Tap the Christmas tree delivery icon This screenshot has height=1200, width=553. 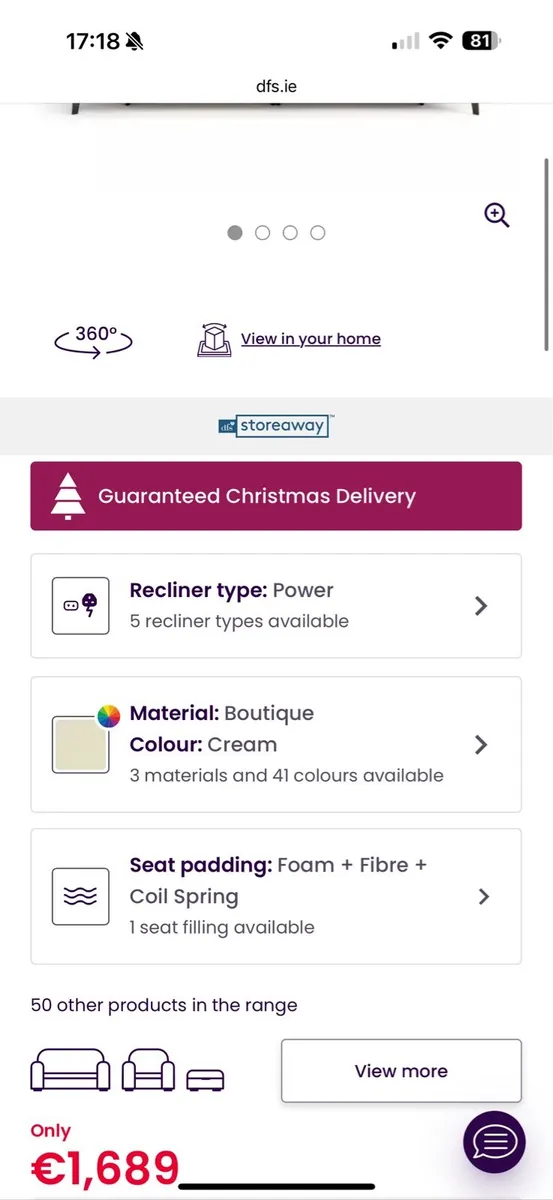[67, 495]
